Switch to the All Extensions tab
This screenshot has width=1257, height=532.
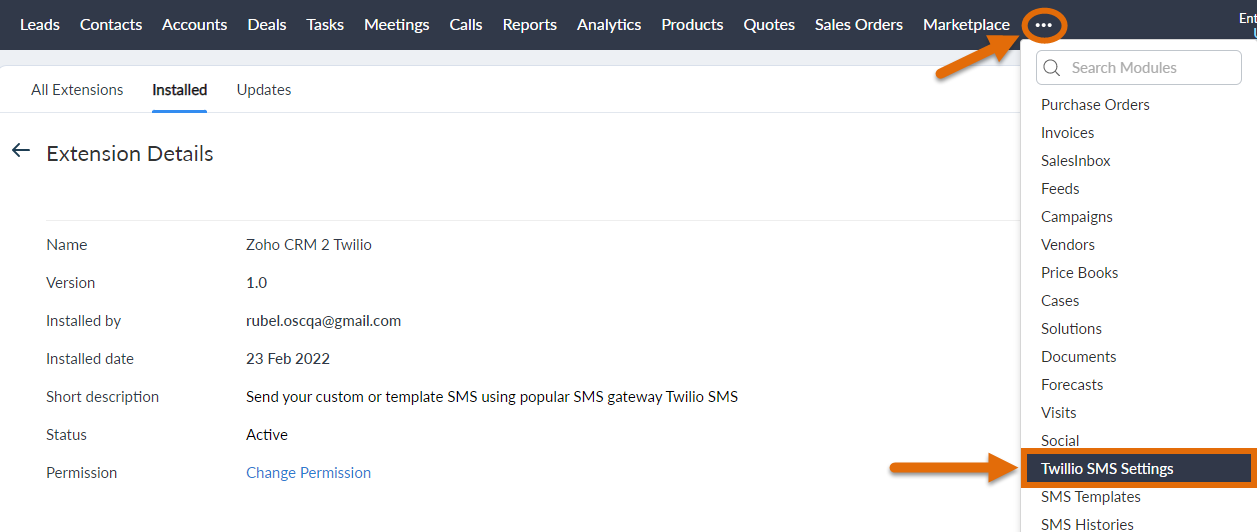pyautogui.click(x=77, y=90)
